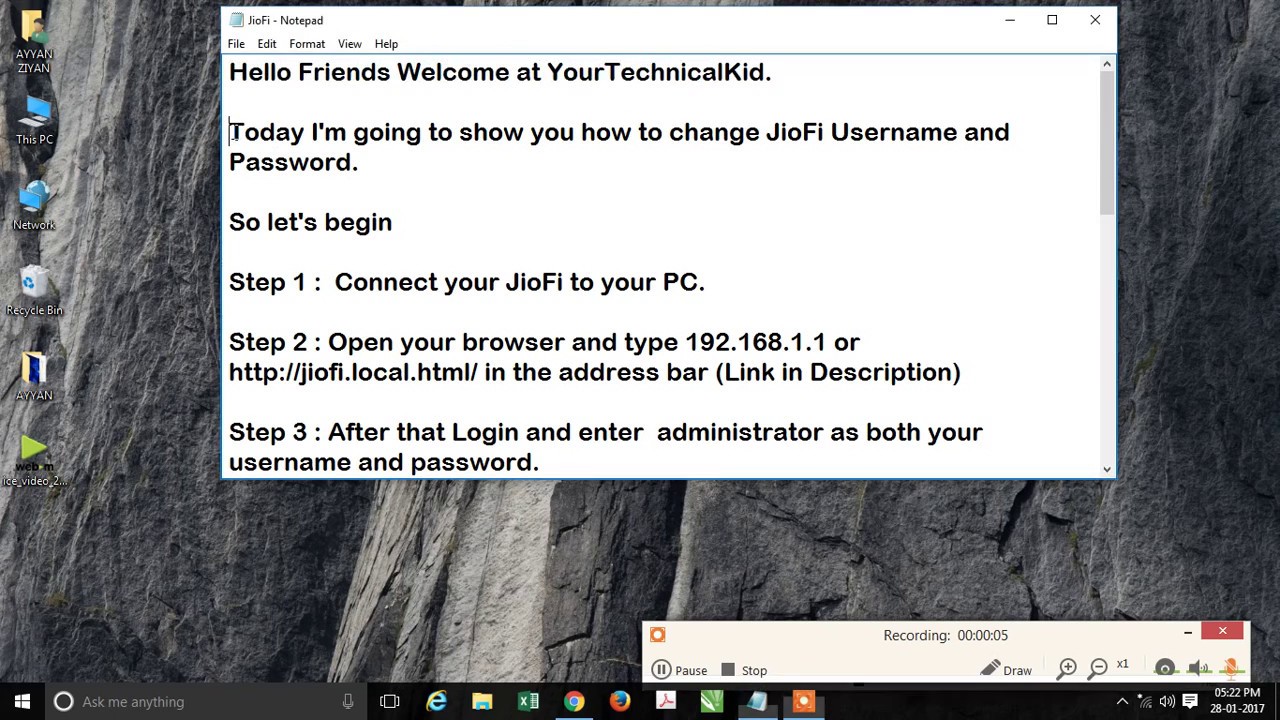1280x720 pixels.
Task: Switch to Notepad in the taskbar
Action: (758, 702)
